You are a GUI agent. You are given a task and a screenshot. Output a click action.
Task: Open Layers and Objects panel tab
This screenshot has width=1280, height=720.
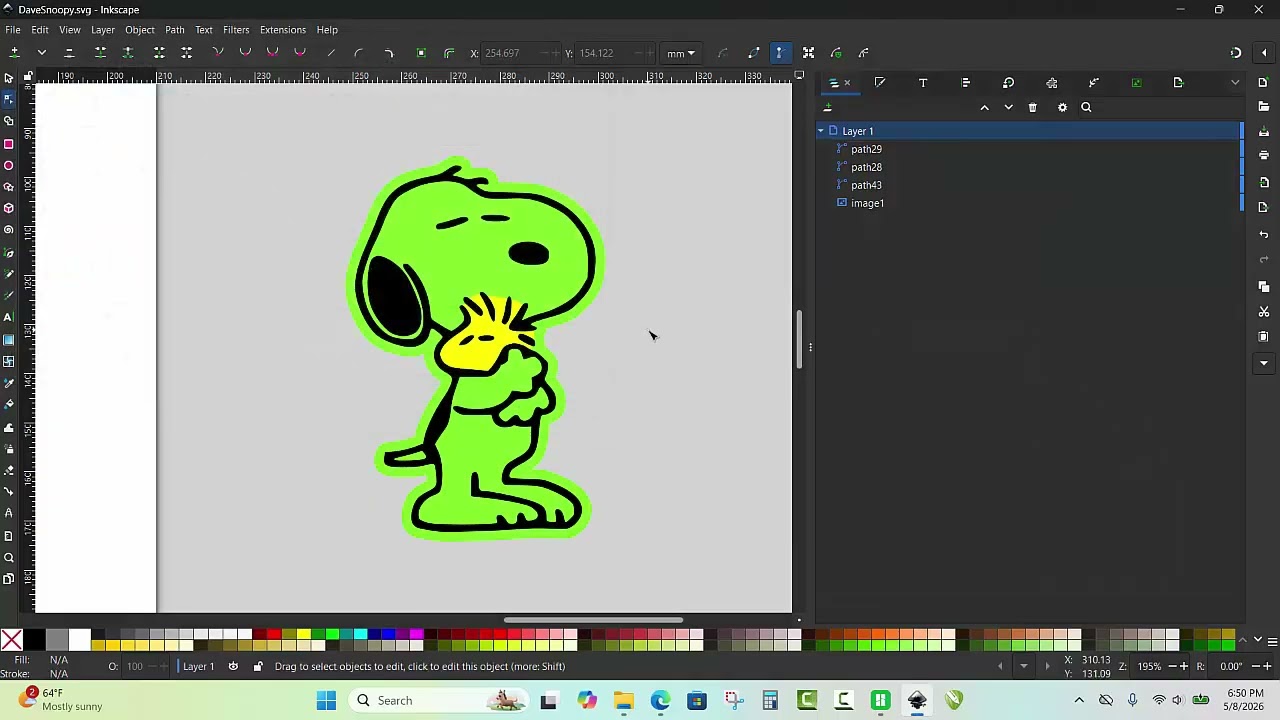tap(834, 83)
